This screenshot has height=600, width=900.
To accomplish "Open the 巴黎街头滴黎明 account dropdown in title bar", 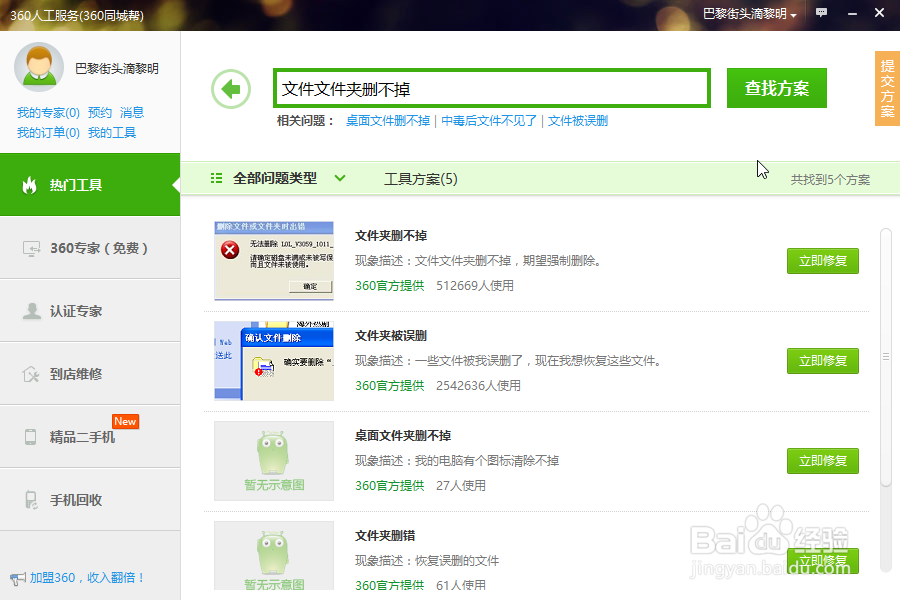I will pos(750,14).
